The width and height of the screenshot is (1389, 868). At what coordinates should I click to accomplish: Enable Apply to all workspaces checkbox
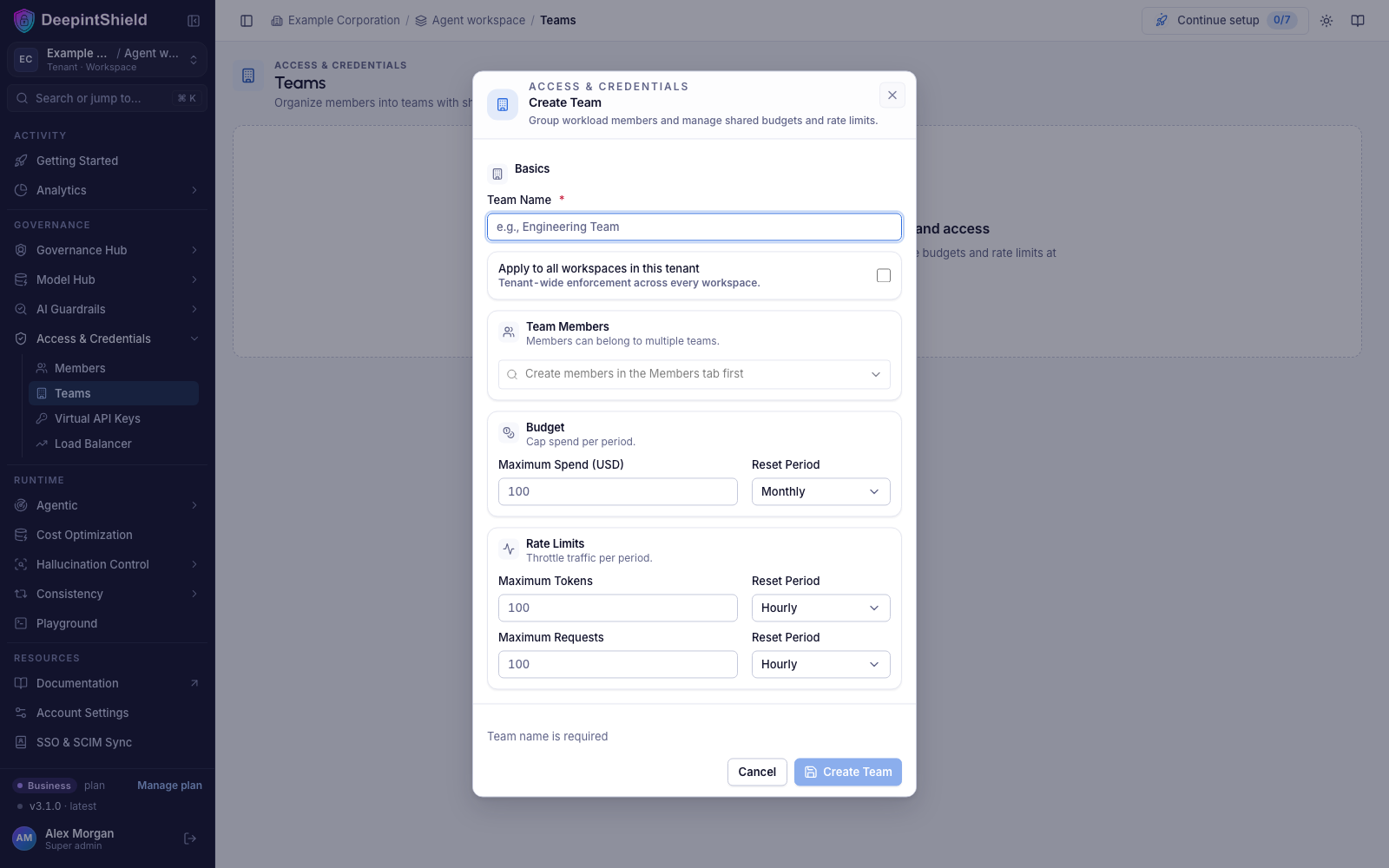(x=884, y=275)
